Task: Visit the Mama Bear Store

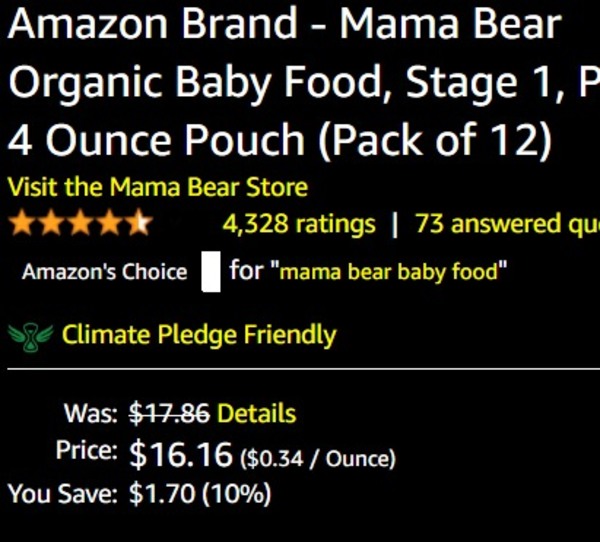Action: click(x=157, y=187)
